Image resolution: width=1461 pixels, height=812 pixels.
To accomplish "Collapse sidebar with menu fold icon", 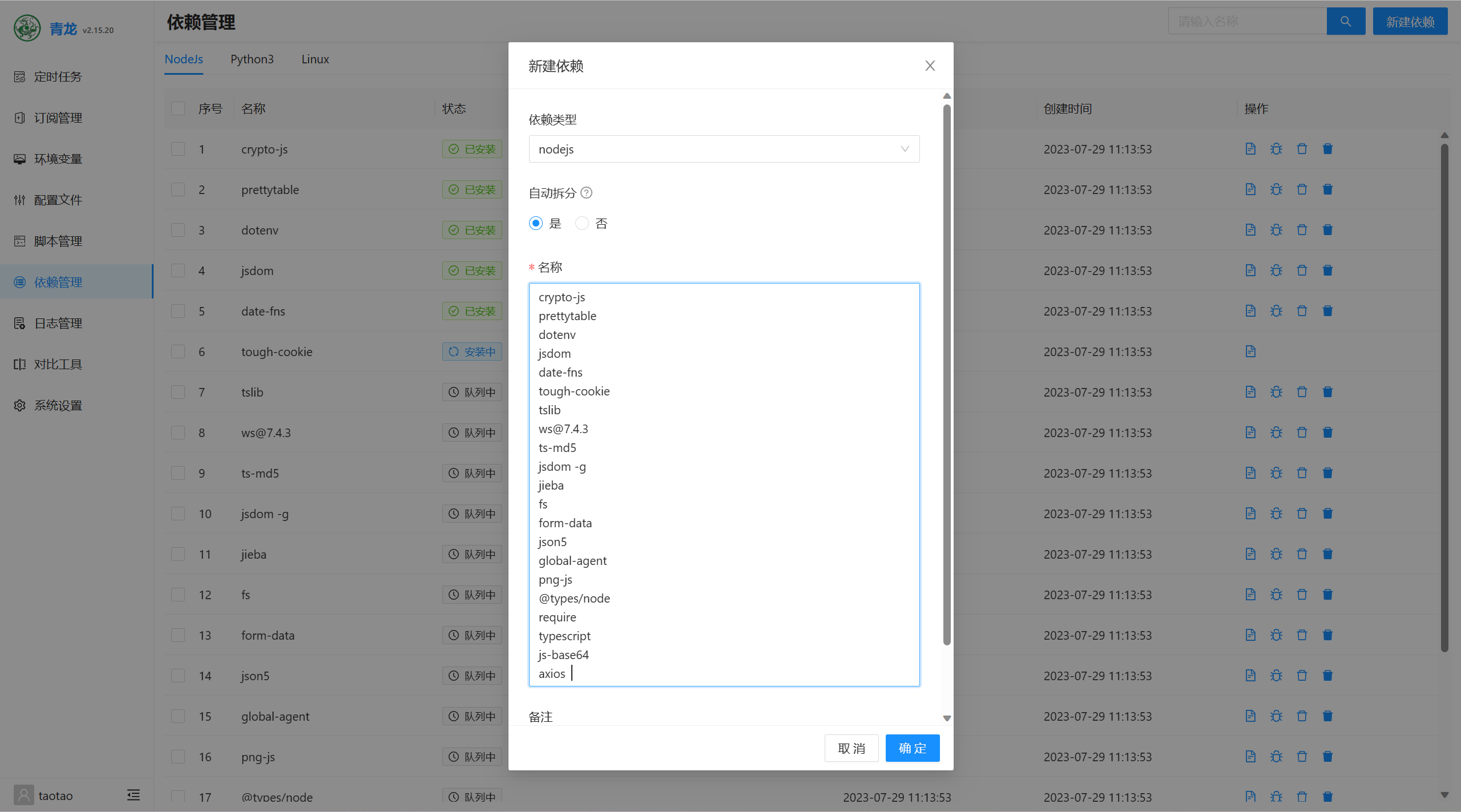I will [134, 795].
